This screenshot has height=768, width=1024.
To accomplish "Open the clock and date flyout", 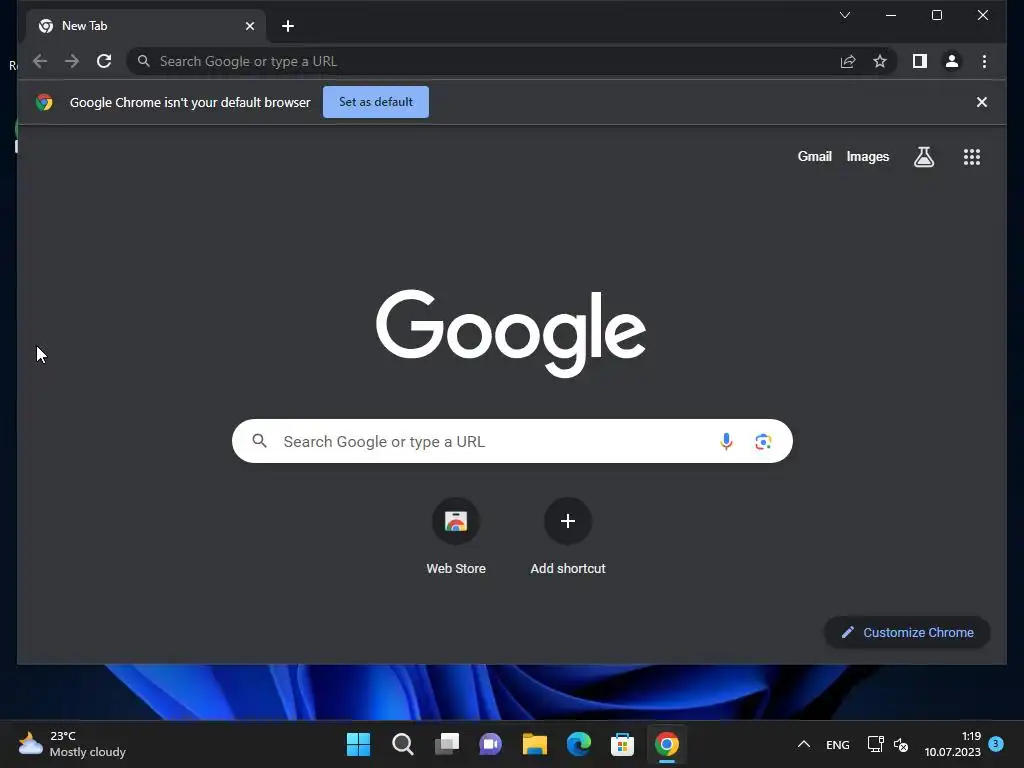I will tap(952, 744).
